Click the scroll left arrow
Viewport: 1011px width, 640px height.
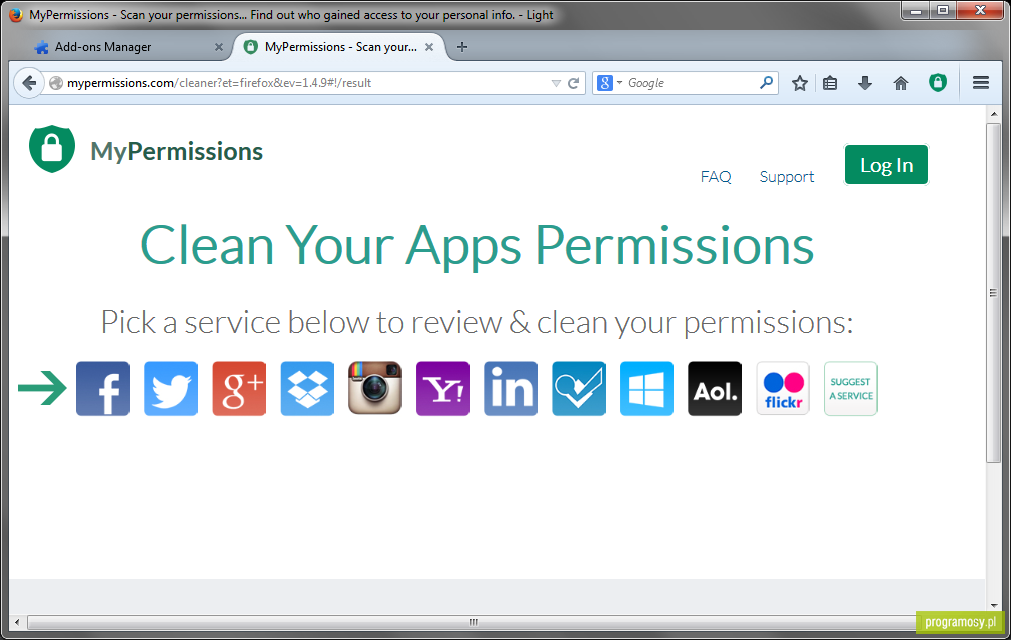17,622
